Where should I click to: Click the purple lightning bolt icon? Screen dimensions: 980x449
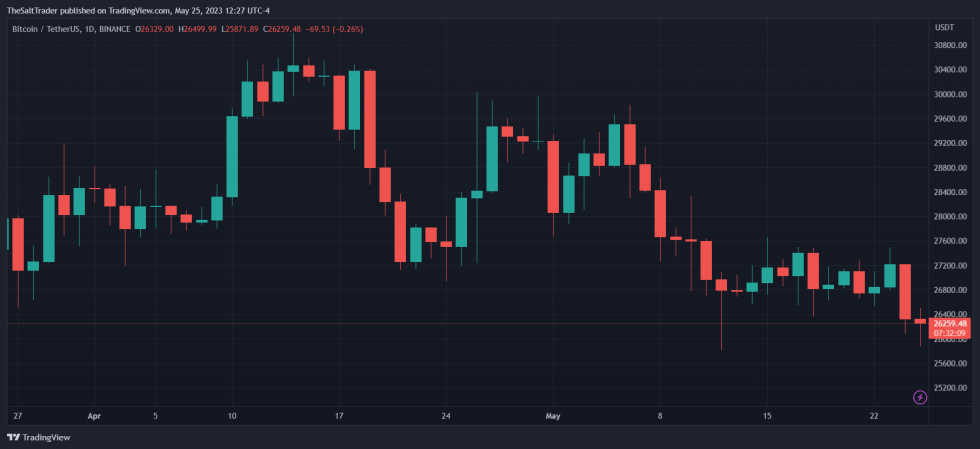pyautogui.click(x=920, y=397)
